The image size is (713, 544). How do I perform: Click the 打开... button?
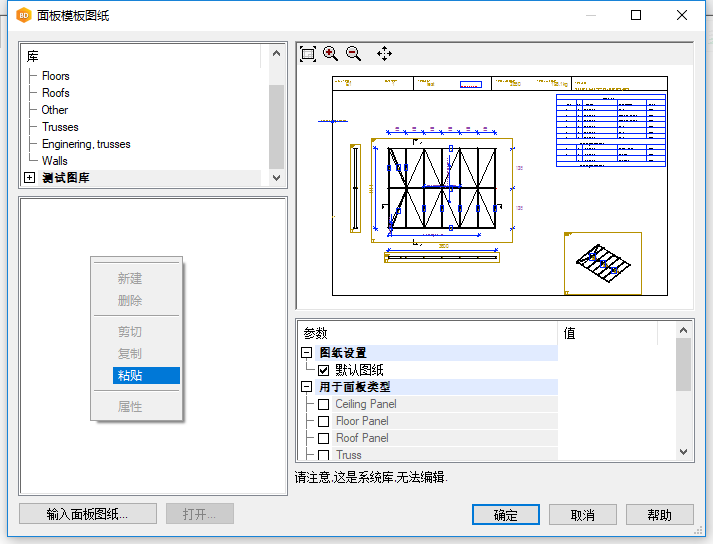(x=200, y=514)
